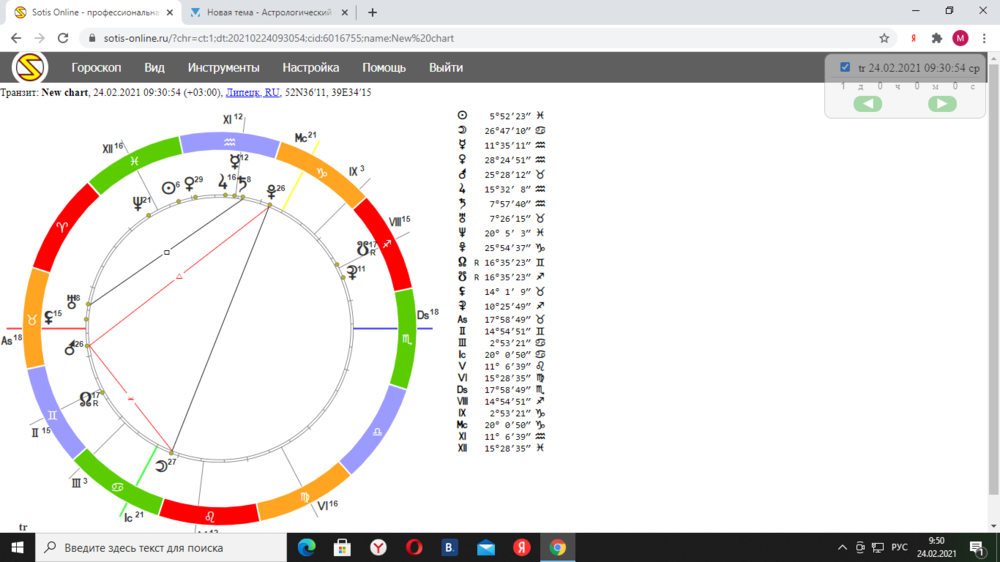Viewport: 1000px width, 562px height.
Task: Click the hours step value before ч
Action: tap(880, 86)
